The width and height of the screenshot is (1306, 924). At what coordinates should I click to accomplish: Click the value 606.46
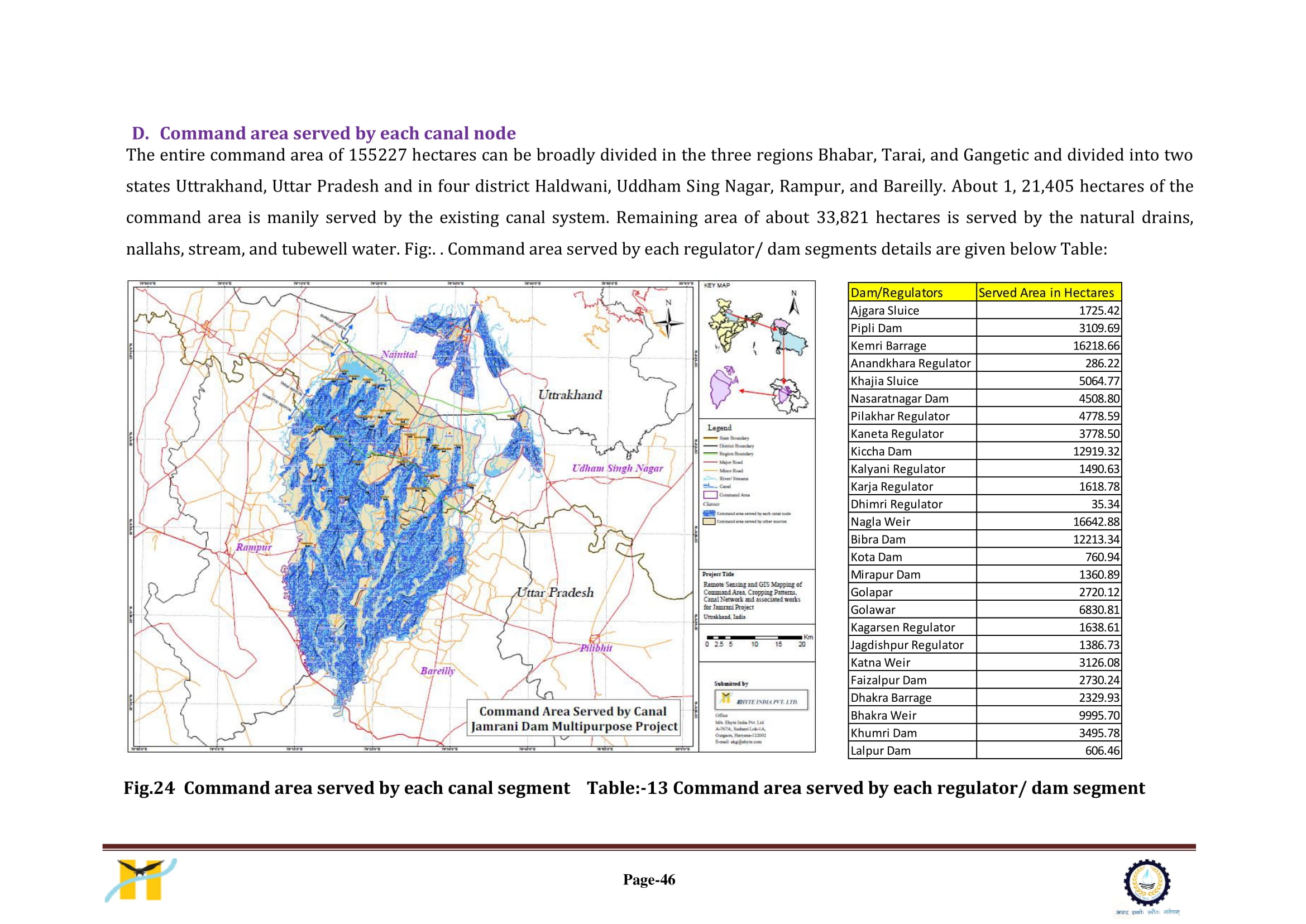tap(1102, 751)
